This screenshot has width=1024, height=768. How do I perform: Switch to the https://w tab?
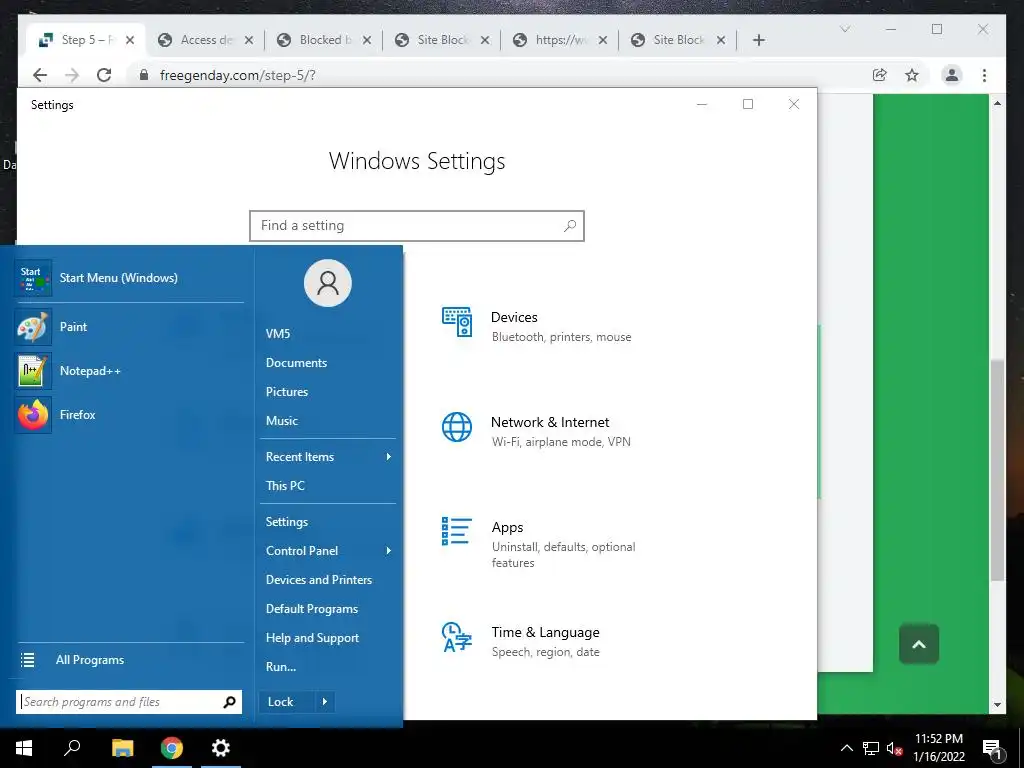pyautogui.click(x=560, y=40)
